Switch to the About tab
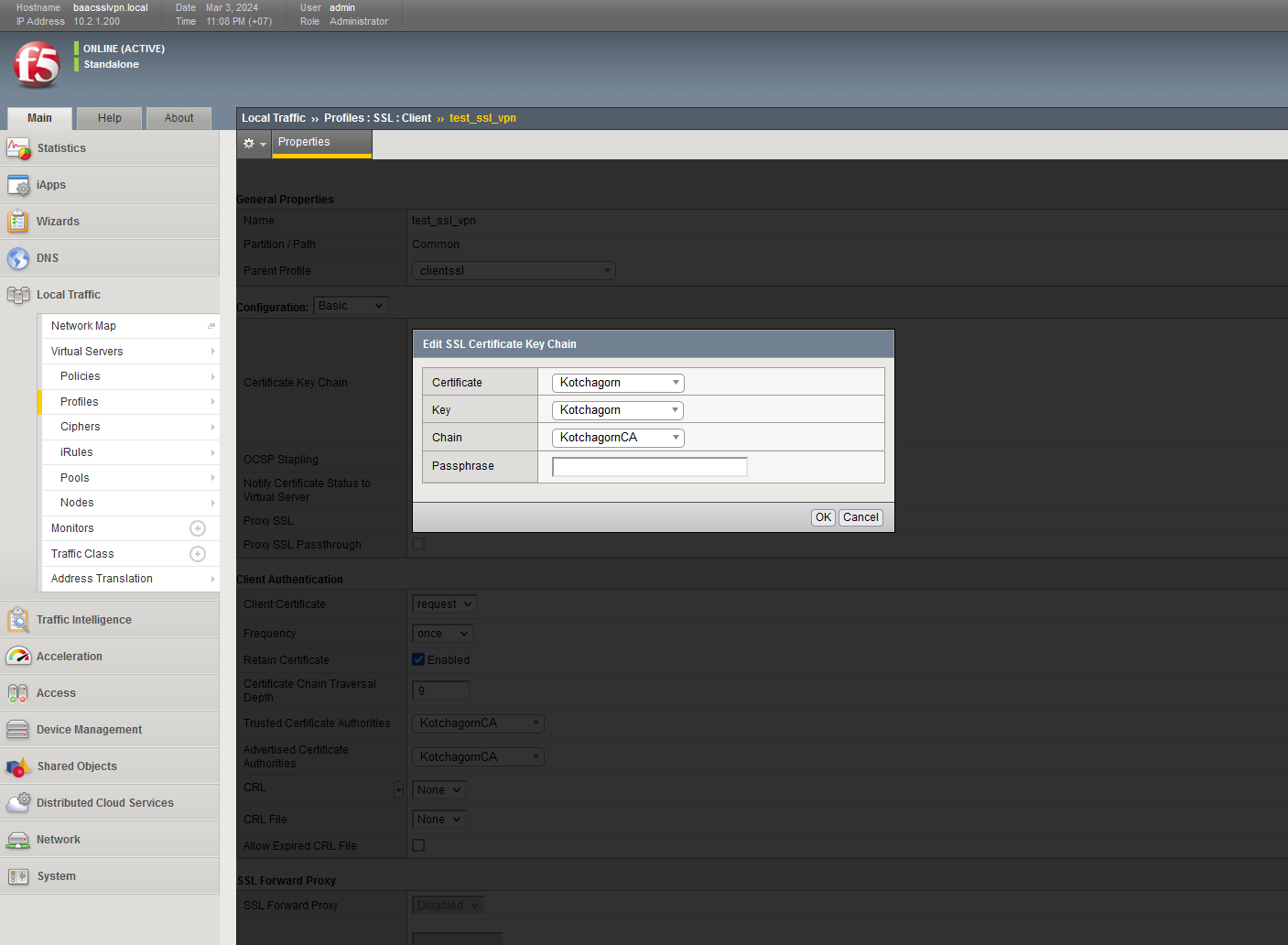 [179, 118]
